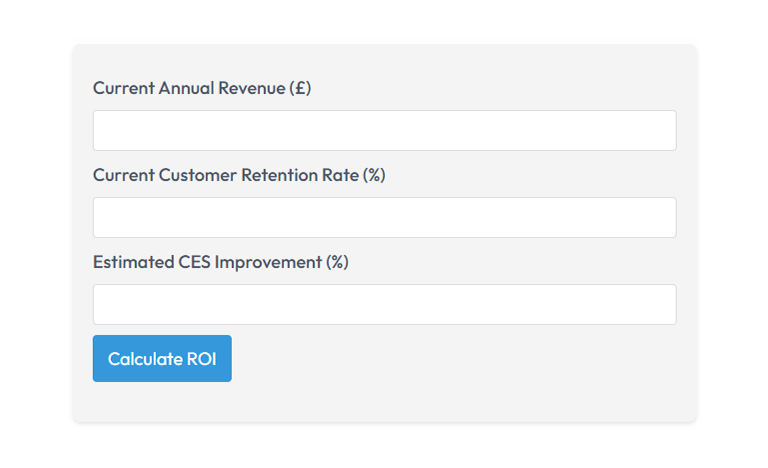Image resolution: width=768 pixels, height=468 pixels.
Task: Place cursor in the annual revenue textbox
Action: [x=384, y=130]
